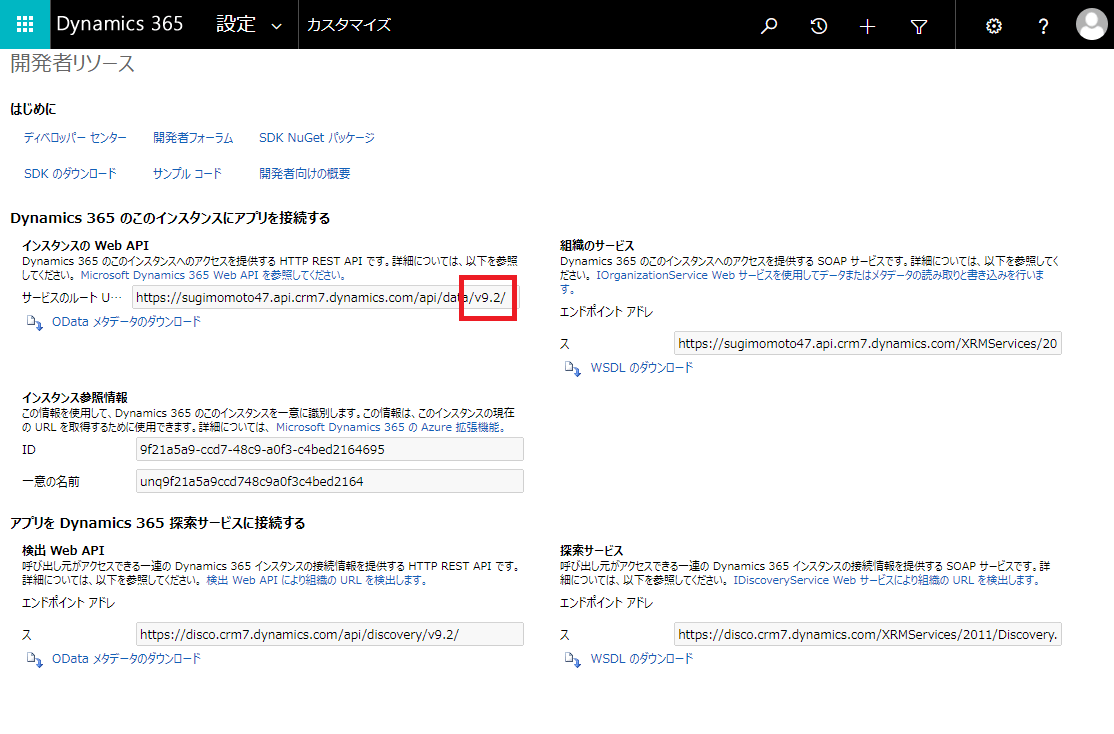Open recent items history icon
The height and width of the screenshot is (734, 1114).
tap(818, 26)
